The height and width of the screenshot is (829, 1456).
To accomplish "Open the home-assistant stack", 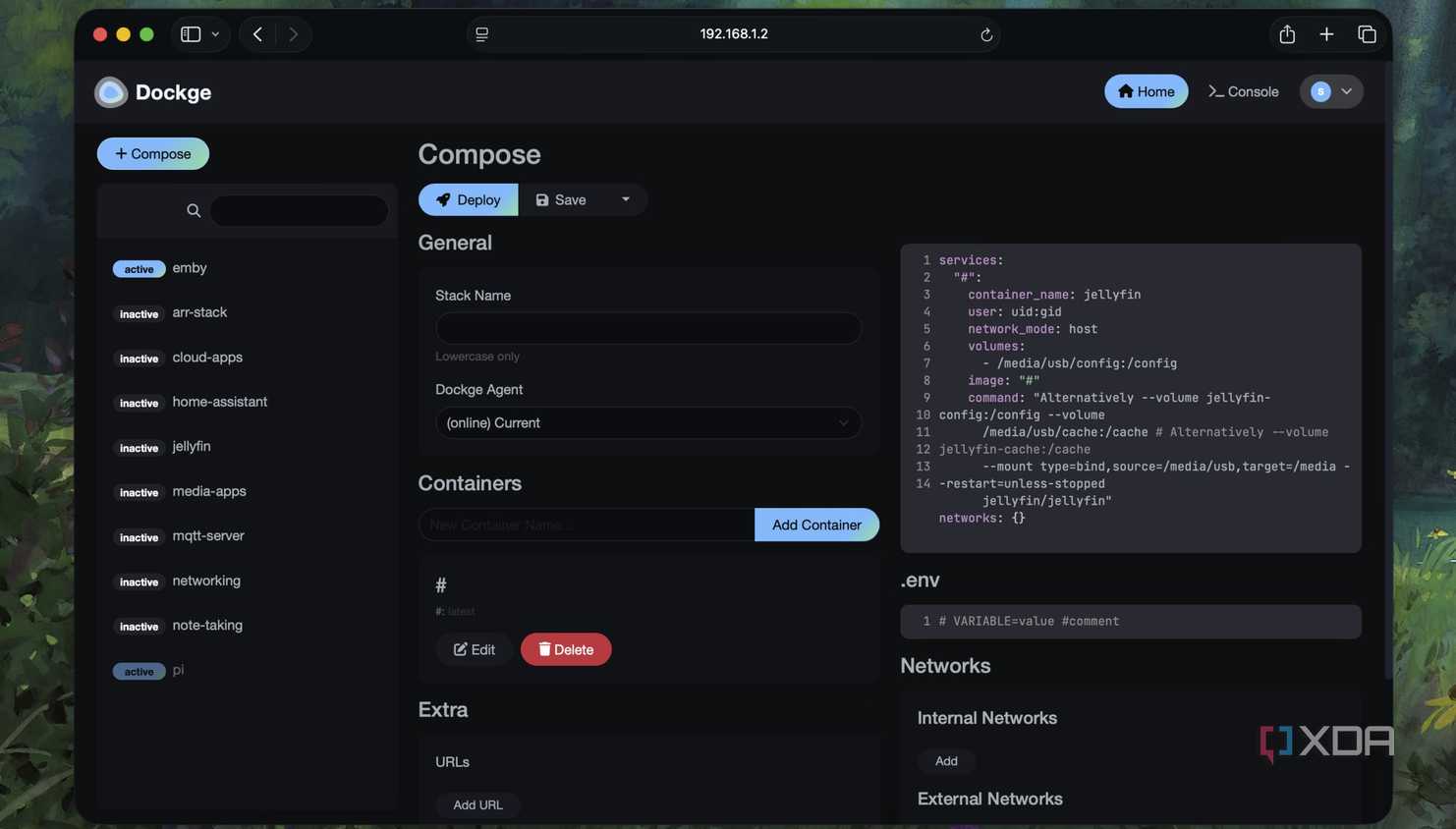I will click(219, 402).
